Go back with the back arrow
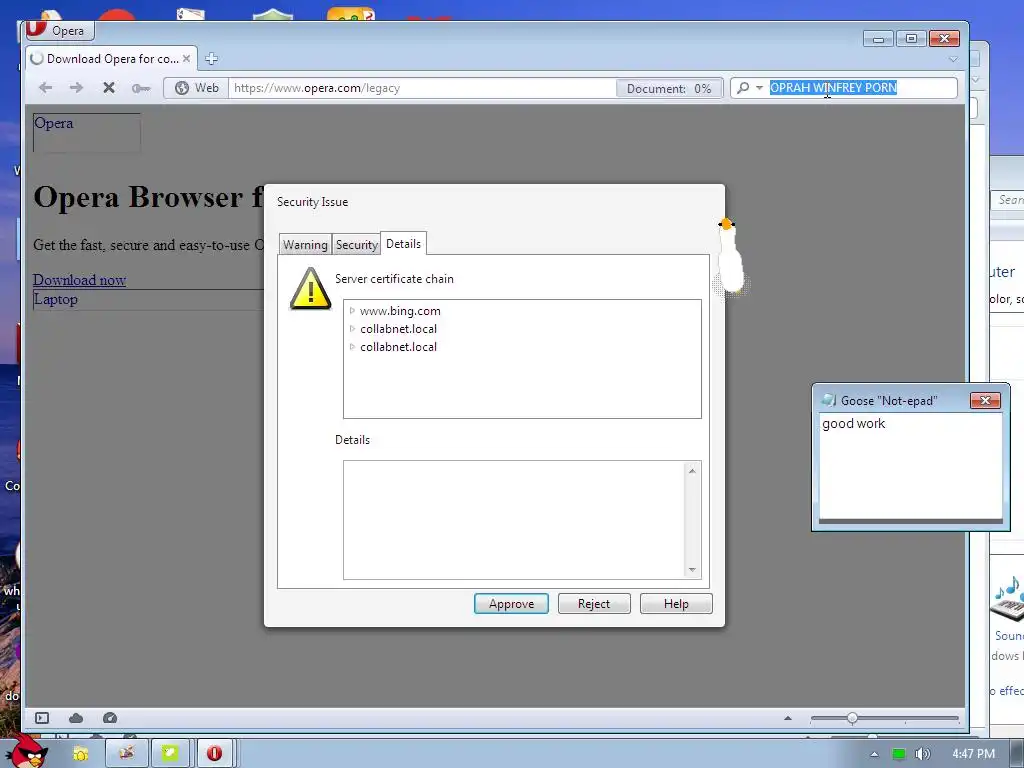The image size is (1024, 768). click(45, 88)
